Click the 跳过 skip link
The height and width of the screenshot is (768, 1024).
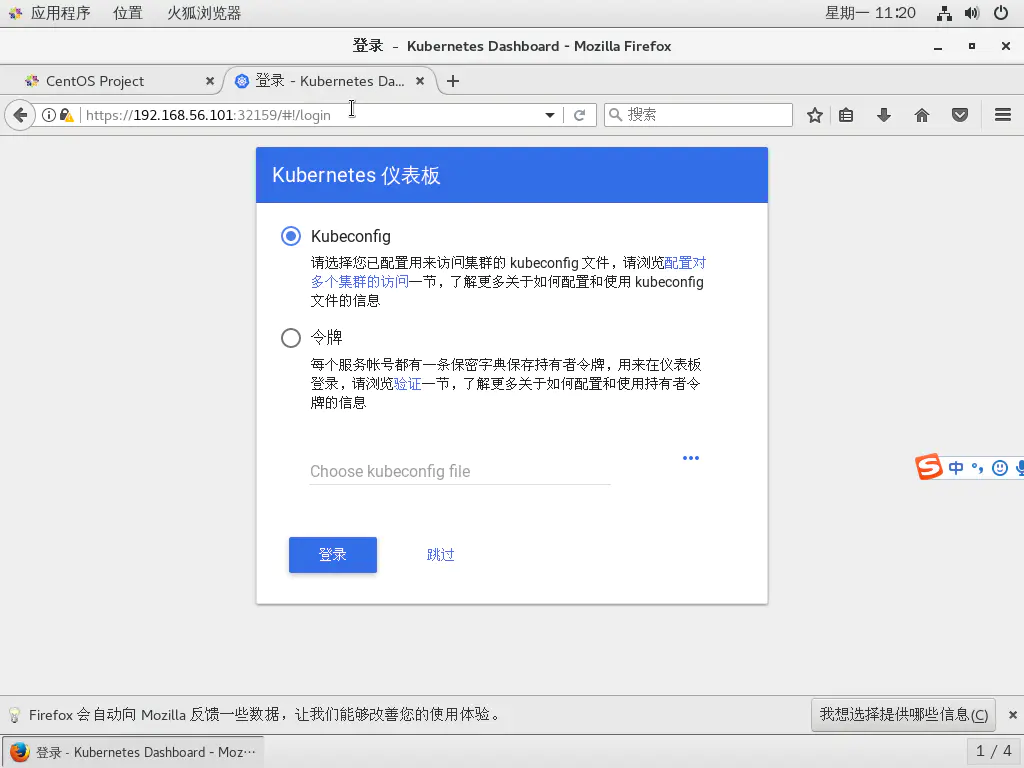(440, 554)
